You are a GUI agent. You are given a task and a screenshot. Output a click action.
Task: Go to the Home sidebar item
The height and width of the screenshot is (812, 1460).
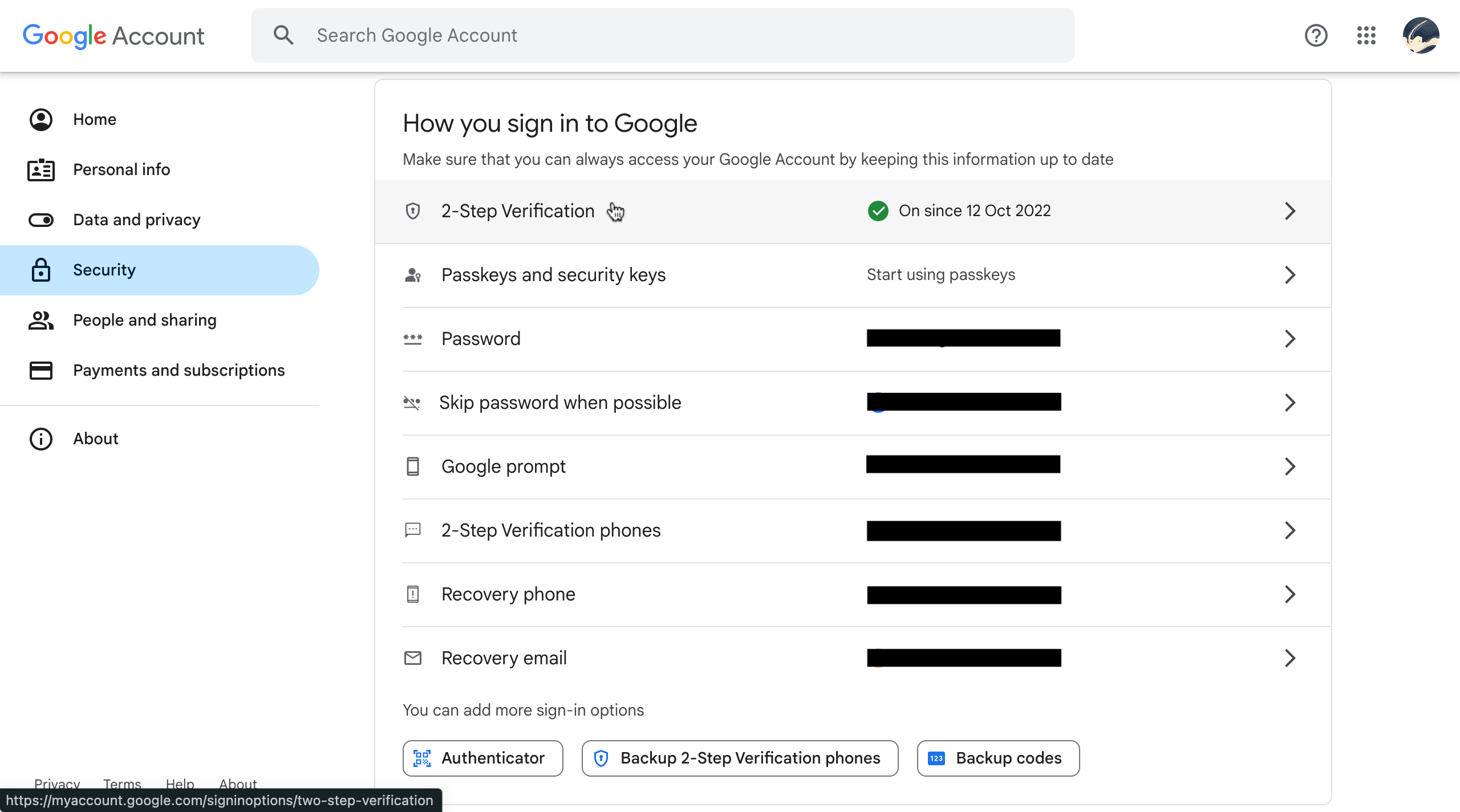click(95, 119)
